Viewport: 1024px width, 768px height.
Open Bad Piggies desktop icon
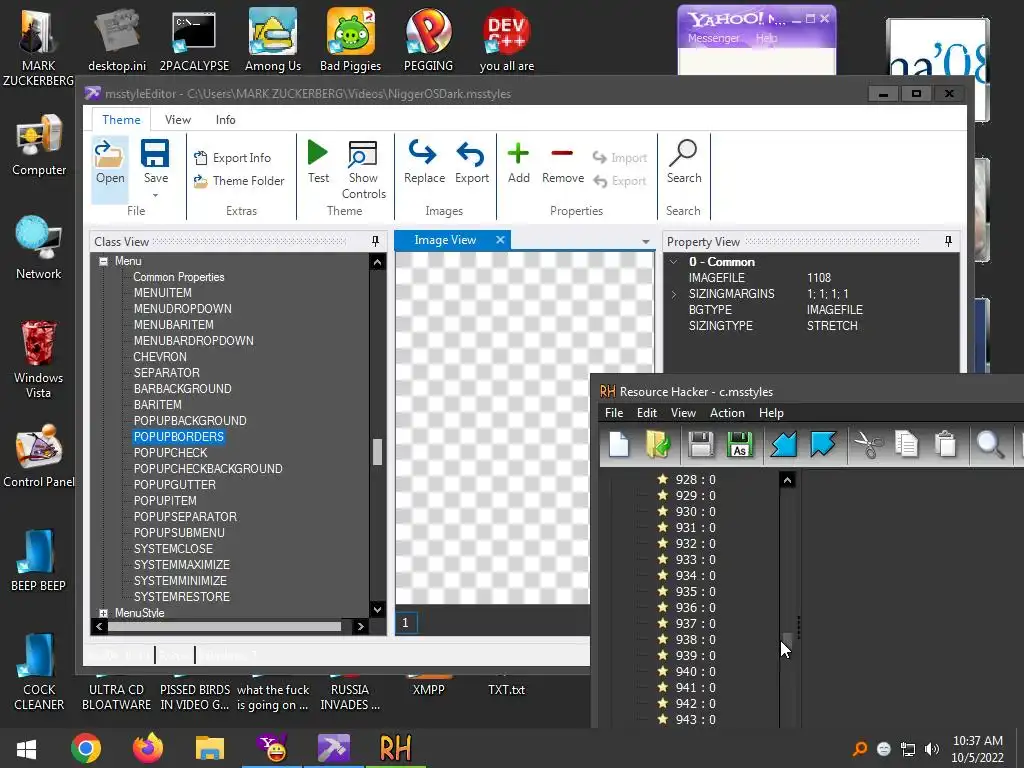tap(351, 40)
